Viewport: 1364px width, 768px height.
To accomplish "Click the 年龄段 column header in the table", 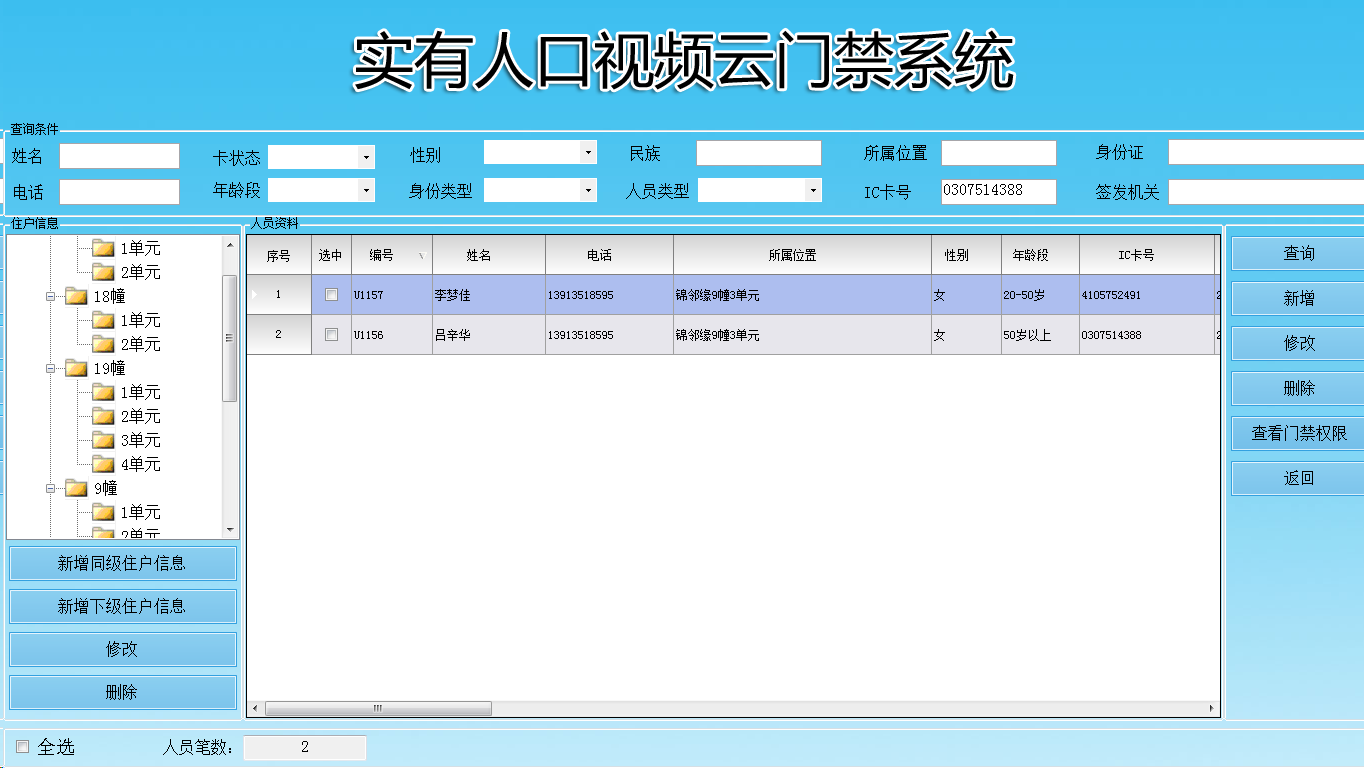I will click(x=1040, y=255).
